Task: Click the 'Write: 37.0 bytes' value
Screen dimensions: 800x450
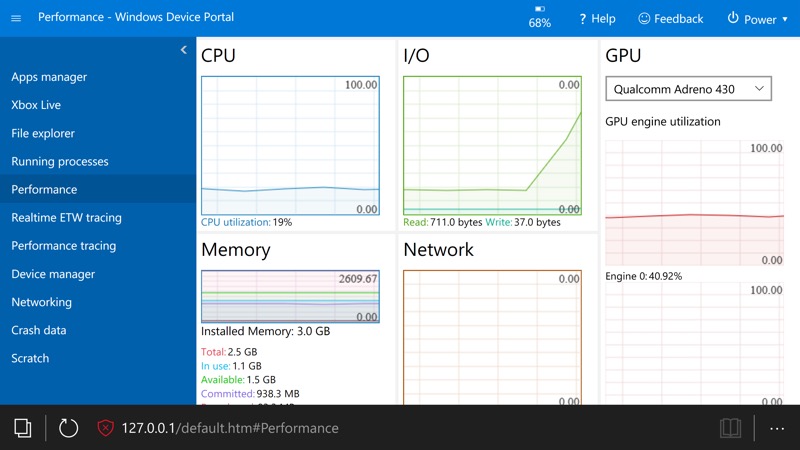Action: pyautogui.click(x=523, y=222)
